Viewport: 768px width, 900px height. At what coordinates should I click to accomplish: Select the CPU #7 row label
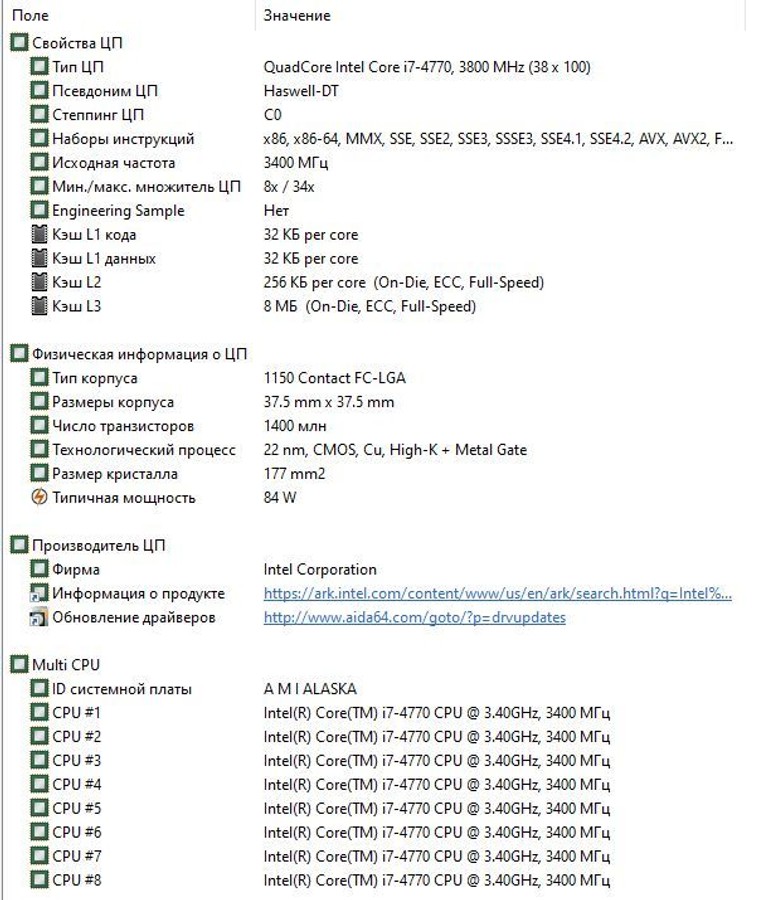tap(76, 856)
